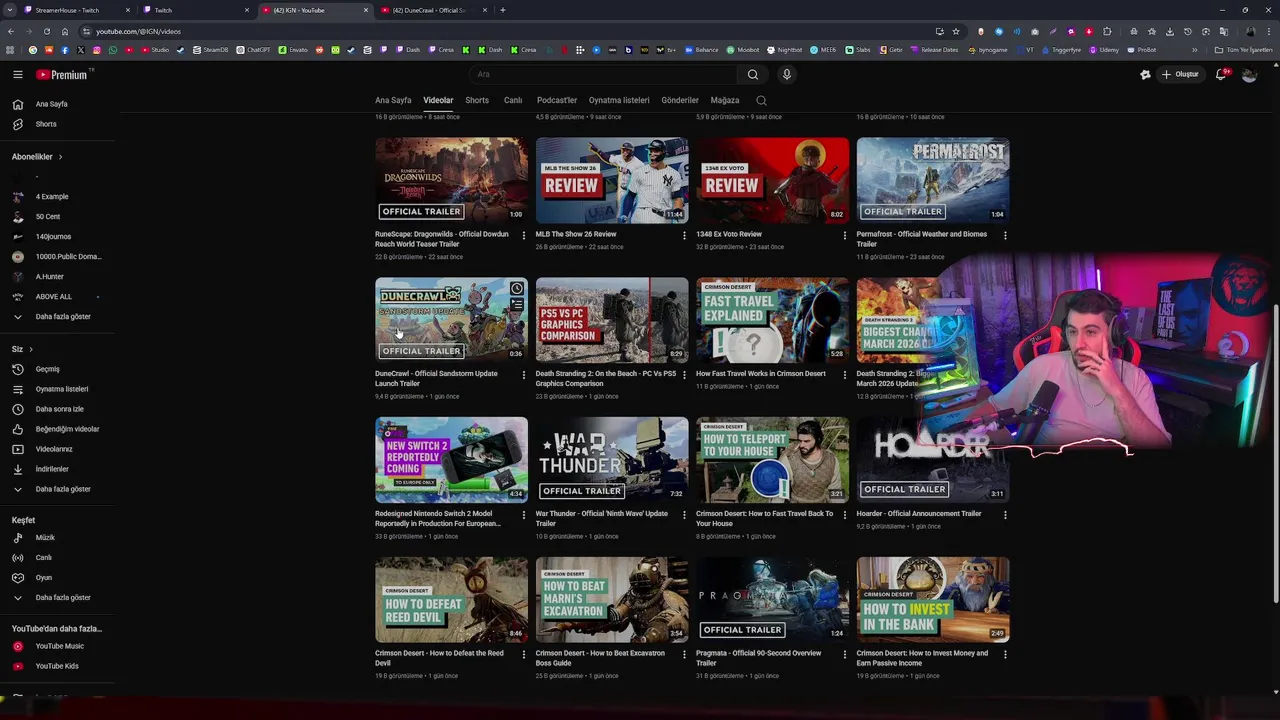The width and height of the screenshot is (1280, 720).
Task: Open Videolarınız in the sidebar
Action: (56, 449)
